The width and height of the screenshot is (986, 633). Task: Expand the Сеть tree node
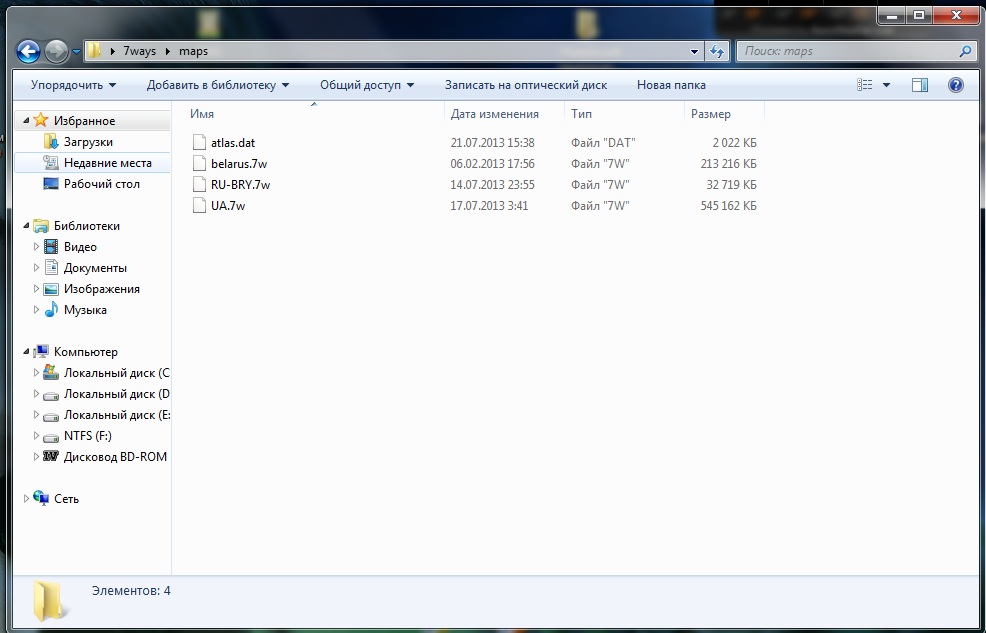[26, 499]
